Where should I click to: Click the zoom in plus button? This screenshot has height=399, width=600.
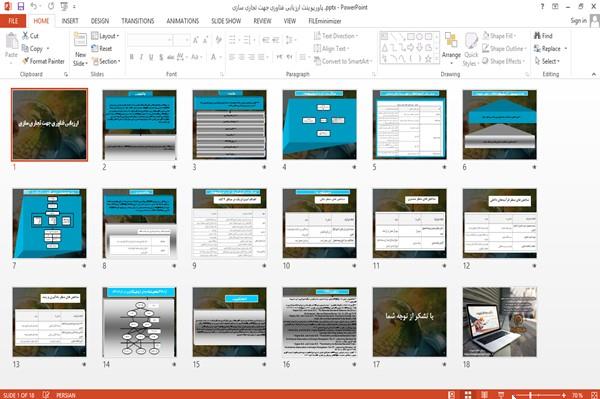point(564,395)
